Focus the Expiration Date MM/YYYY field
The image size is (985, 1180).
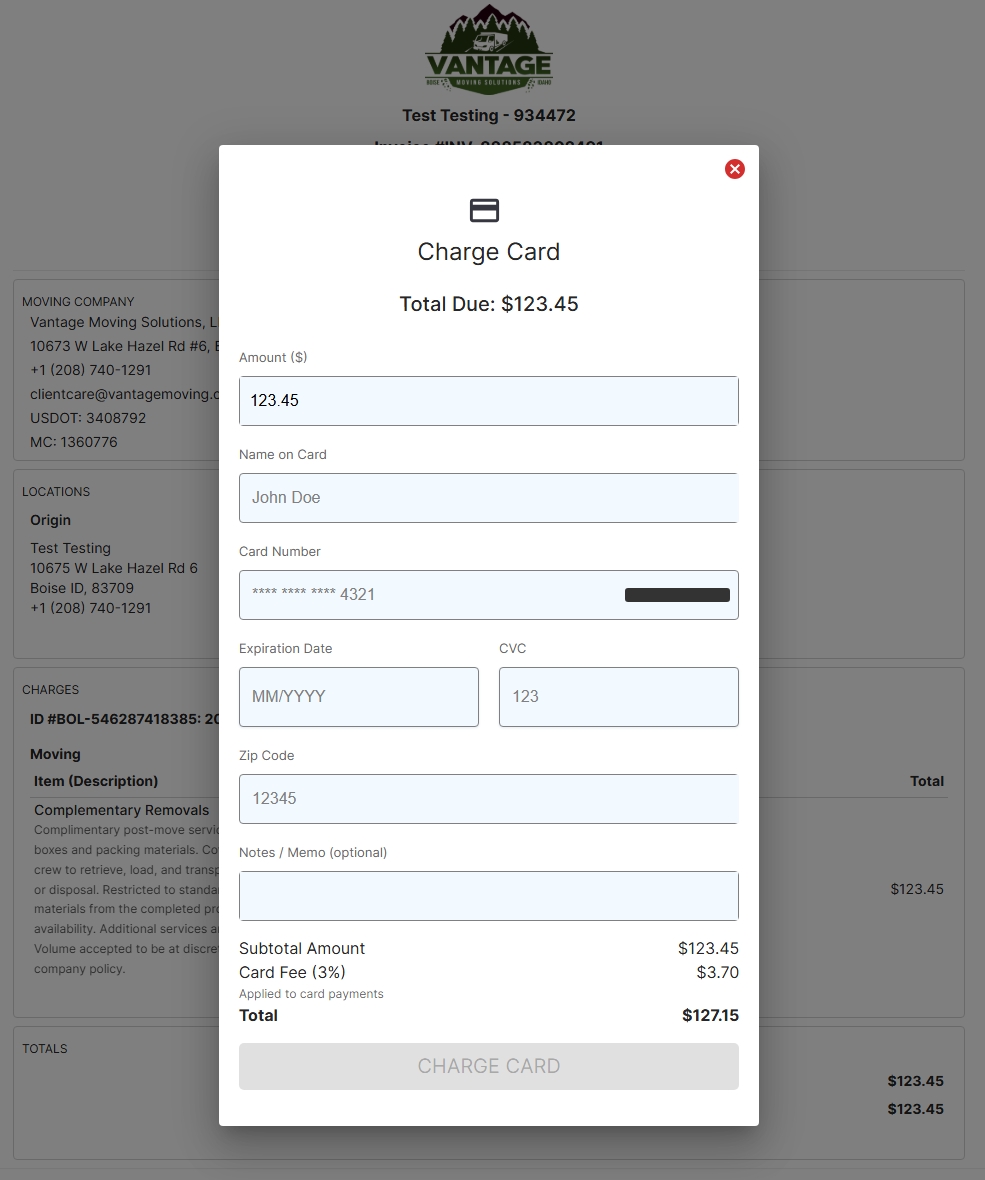coord(358,696)
